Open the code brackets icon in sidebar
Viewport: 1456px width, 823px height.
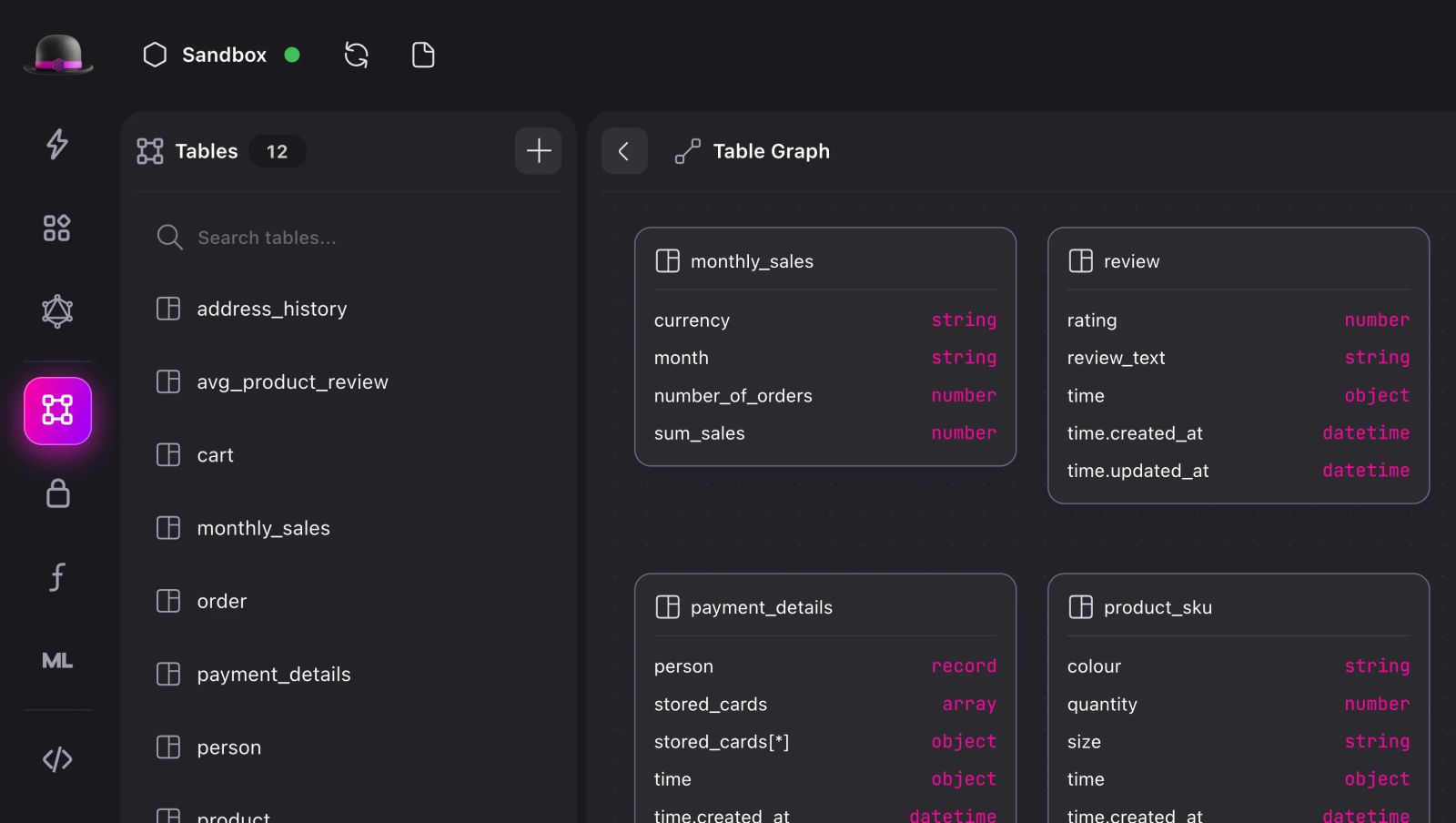[x=57, y=759]
